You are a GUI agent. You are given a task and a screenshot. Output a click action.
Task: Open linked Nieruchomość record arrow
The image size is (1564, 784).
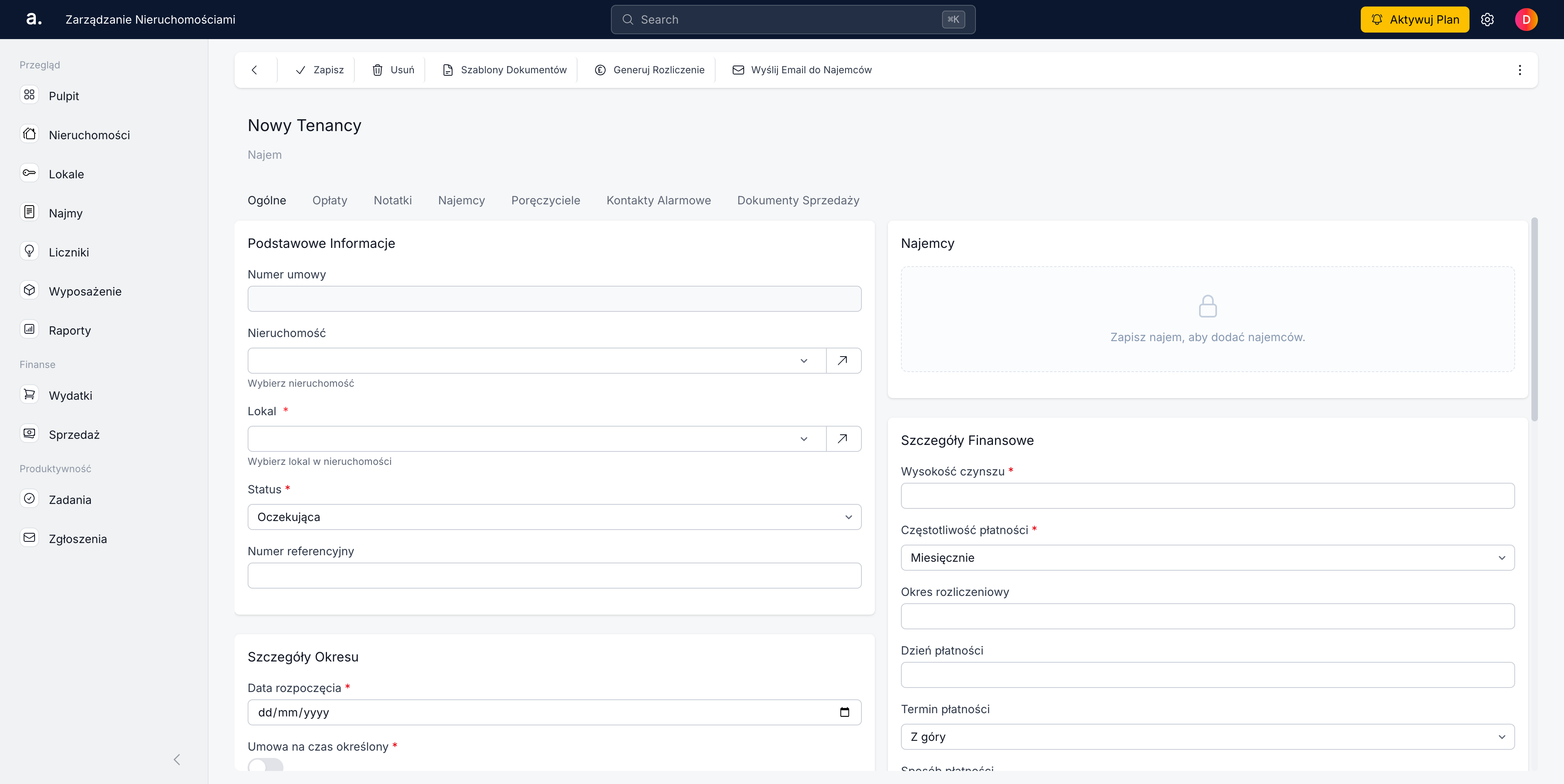click(x=843, y=360)
